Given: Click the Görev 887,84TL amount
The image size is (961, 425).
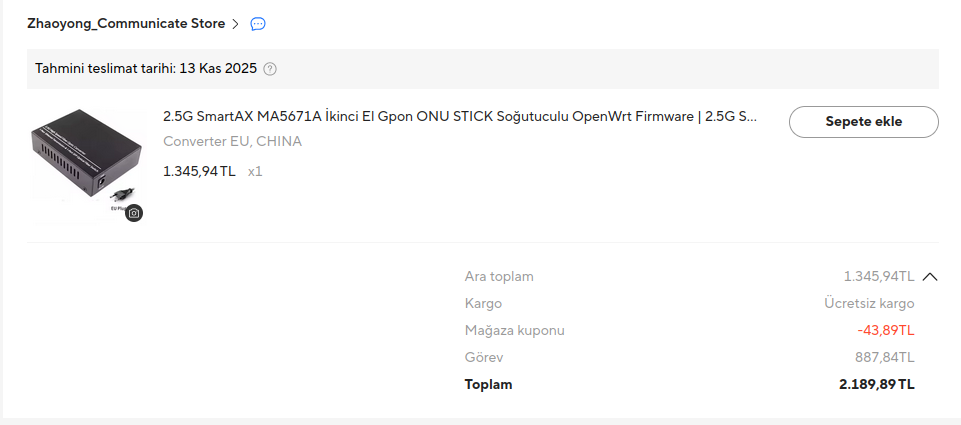Looking at the screenshot, I should point(884,358).
